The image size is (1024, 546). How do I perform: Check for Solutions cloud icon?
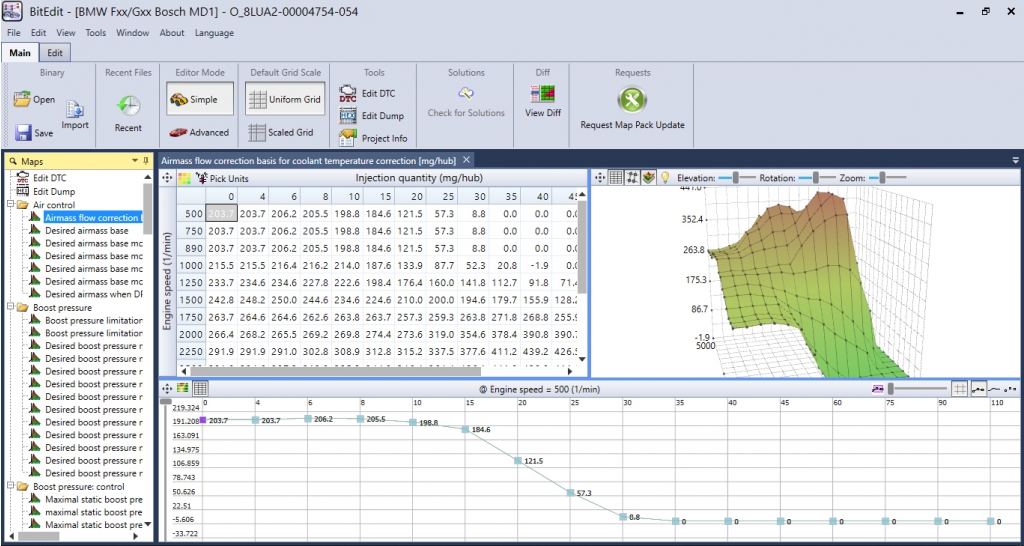click(466, 93)
